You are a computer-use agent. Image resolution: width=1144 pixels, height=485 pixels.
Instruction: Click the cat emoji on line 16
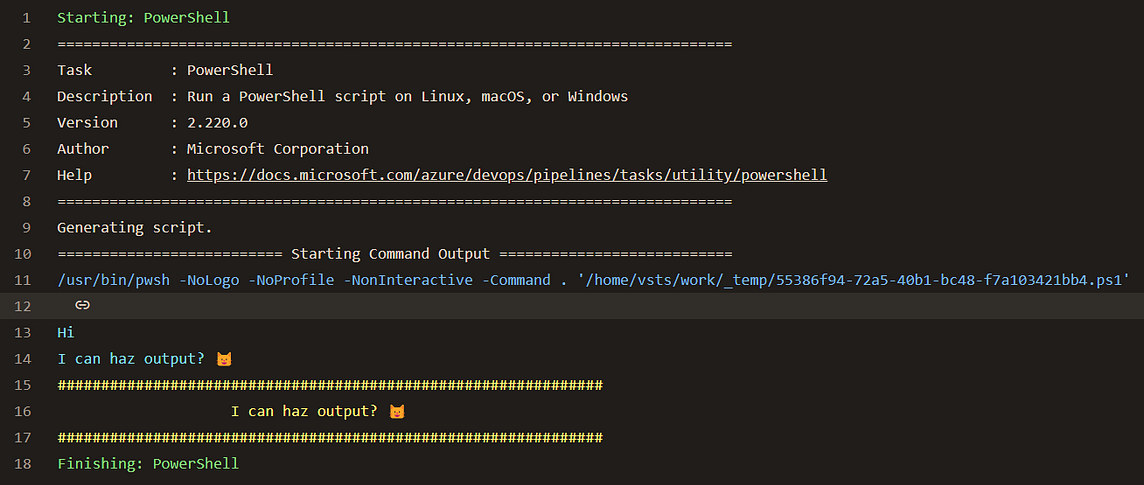point(397,411)
